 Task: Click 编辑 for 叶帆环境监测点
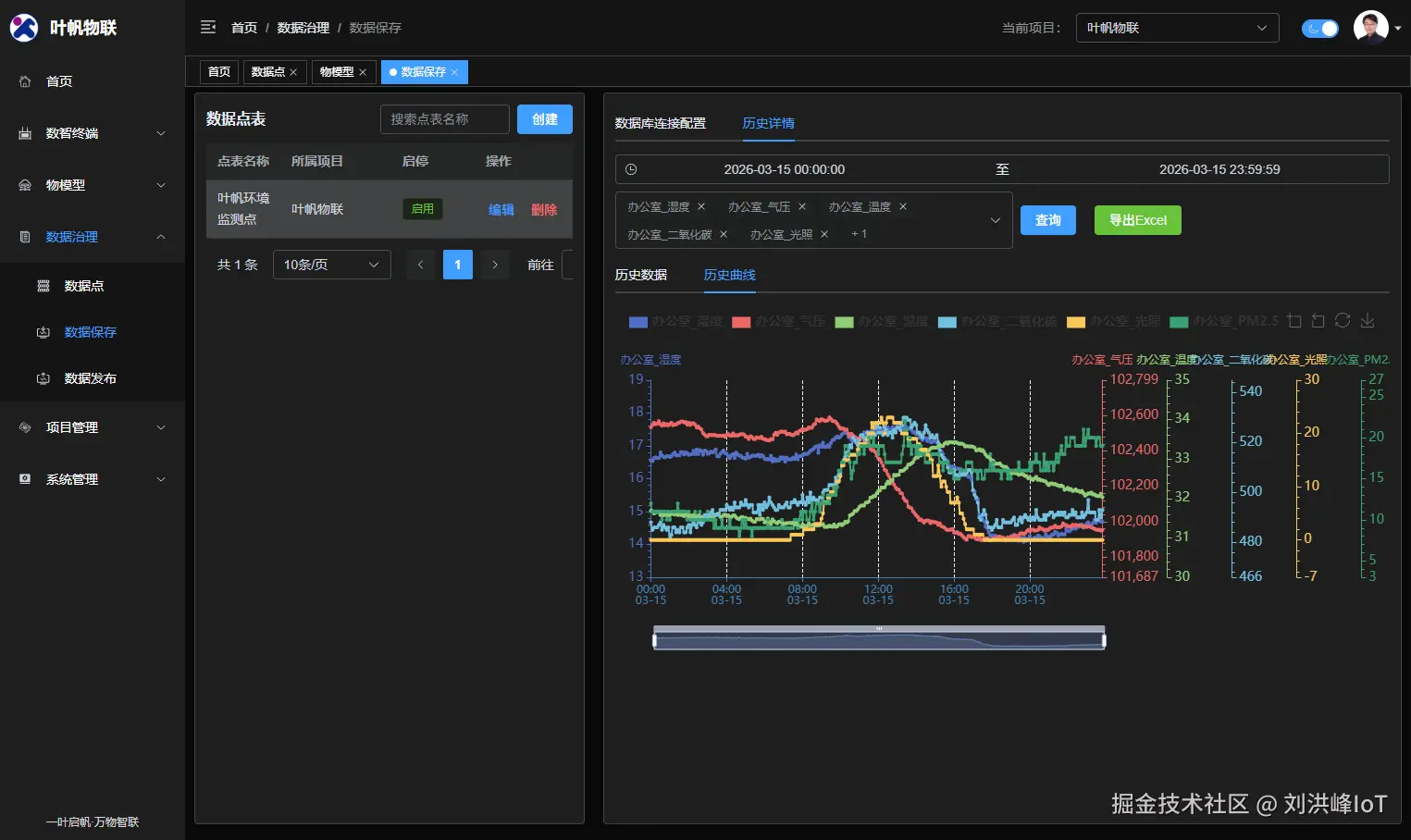pyautogui.click(x=501, y=210)
